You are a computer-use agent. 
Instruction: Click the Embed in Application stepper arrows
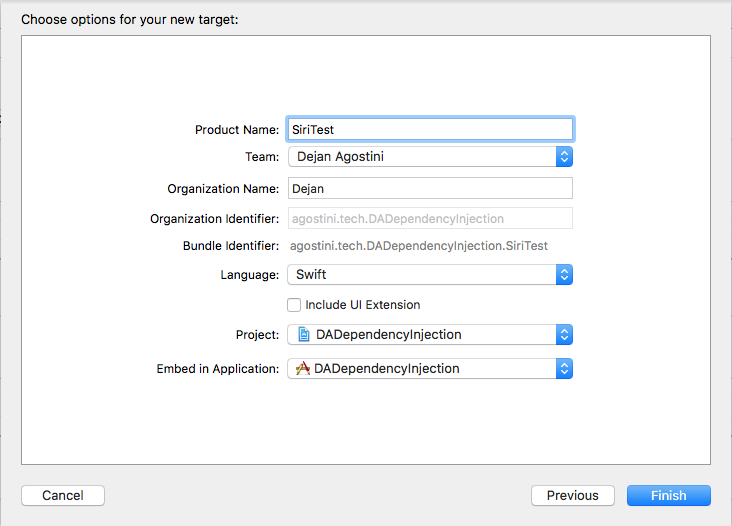point(564,369)
